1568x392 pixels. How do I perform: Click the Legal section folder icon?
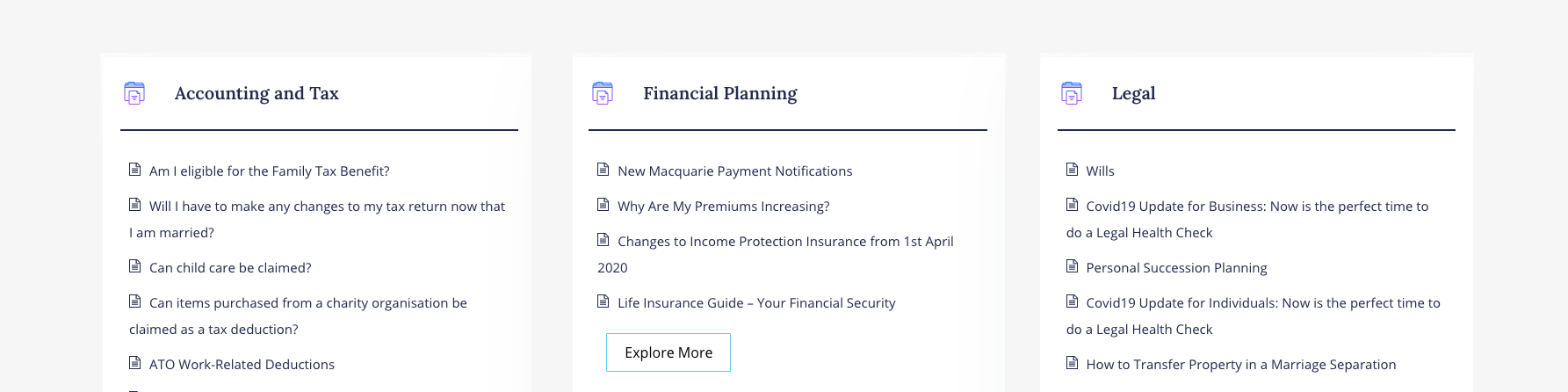pos(1072,93)
